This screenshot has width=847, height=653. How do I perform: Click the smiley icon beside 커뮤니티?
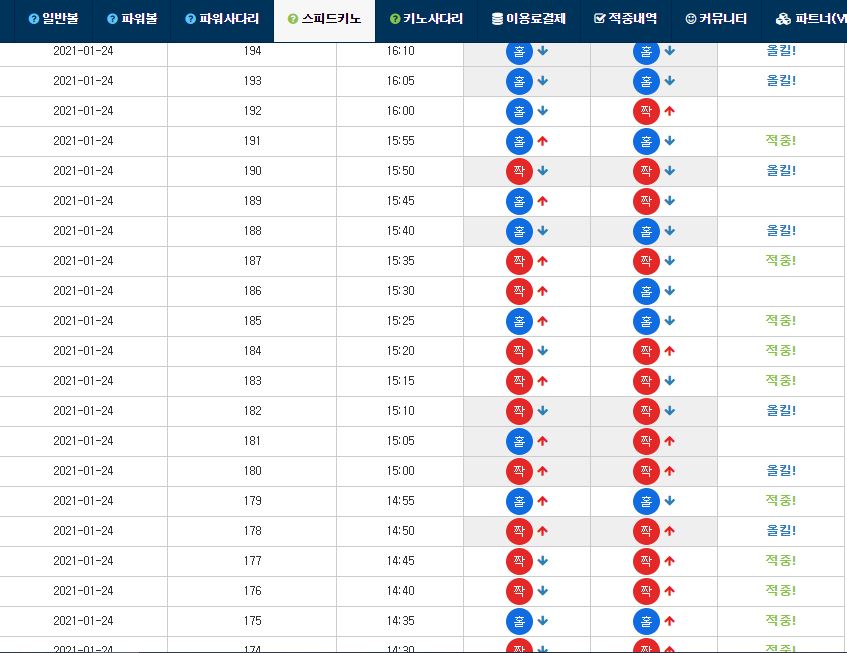[690, 19]
